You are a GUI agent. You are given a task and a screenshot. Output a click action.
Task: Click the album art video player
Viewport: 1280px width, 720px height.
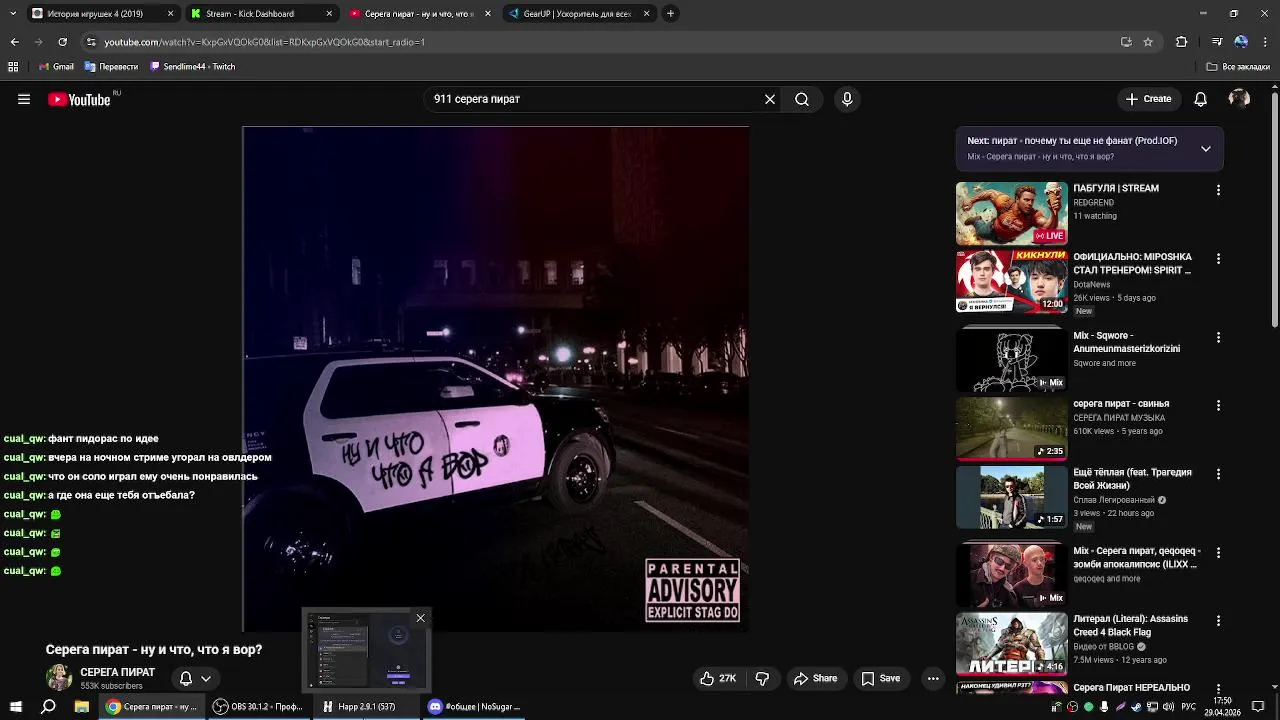(496, 378)
